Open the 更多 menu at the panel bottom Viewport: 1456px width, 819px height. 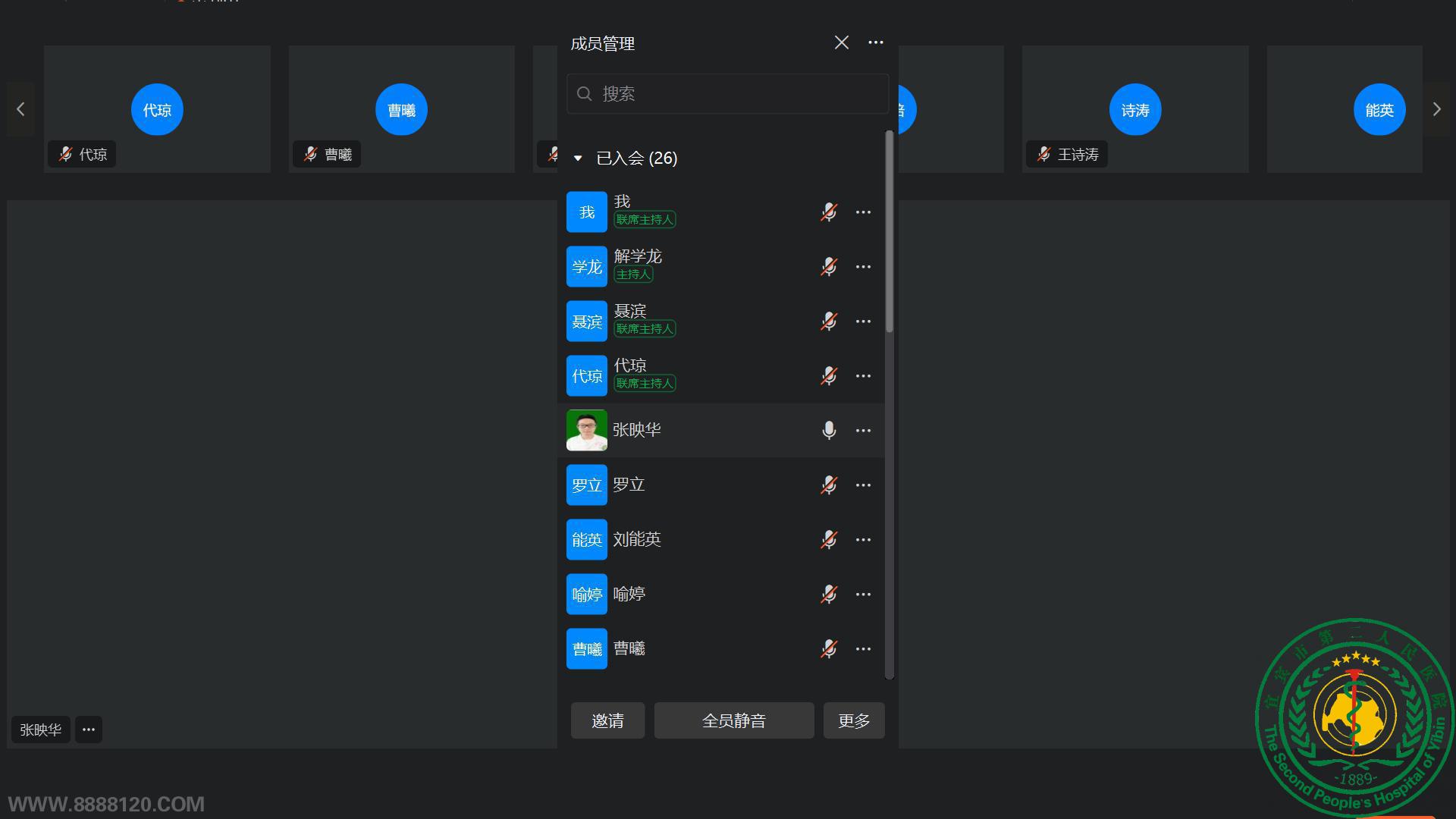854,720
